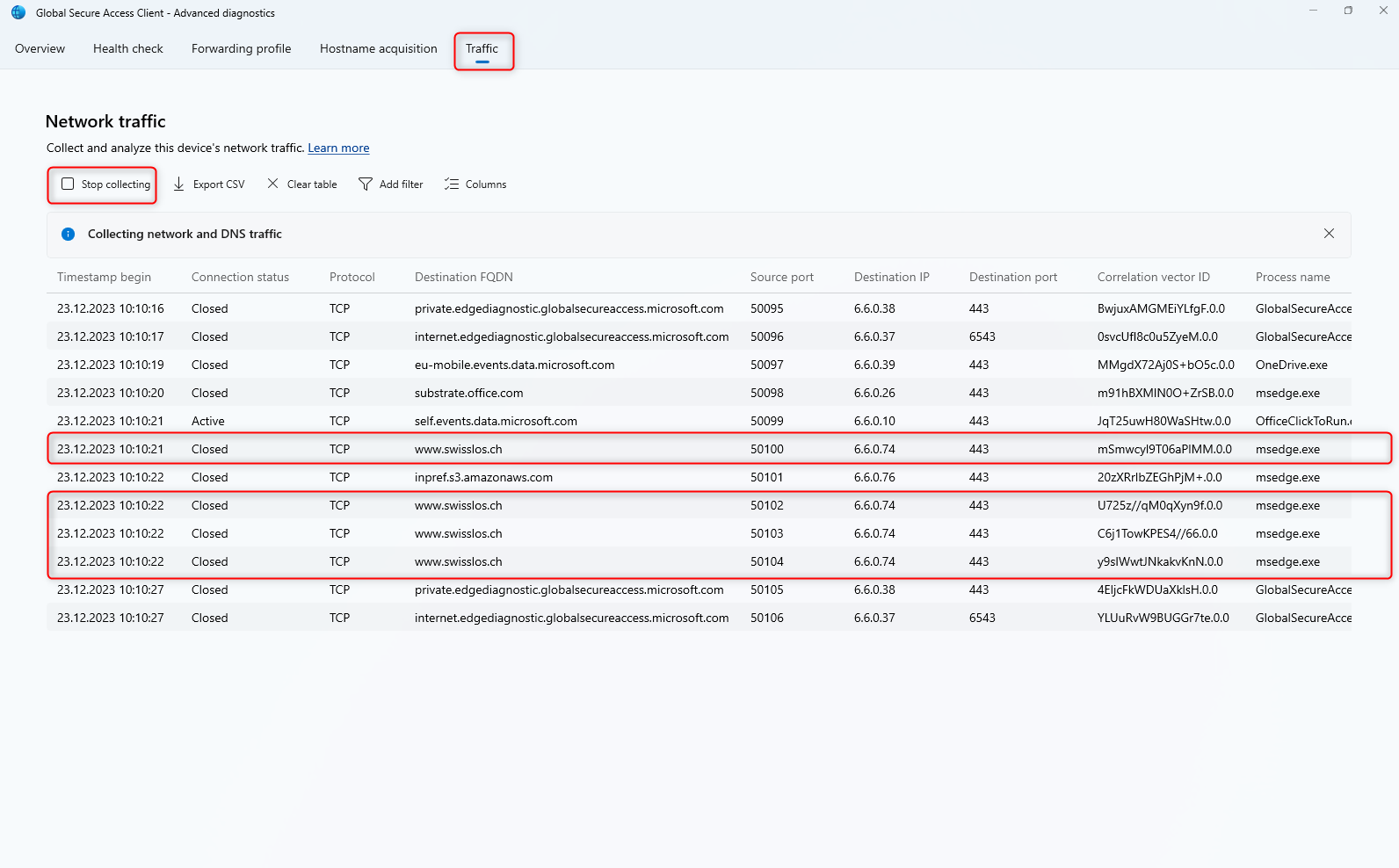Open the Health check tab
1399x868 pixels.
pyautogui.click(x=128, y=49)
